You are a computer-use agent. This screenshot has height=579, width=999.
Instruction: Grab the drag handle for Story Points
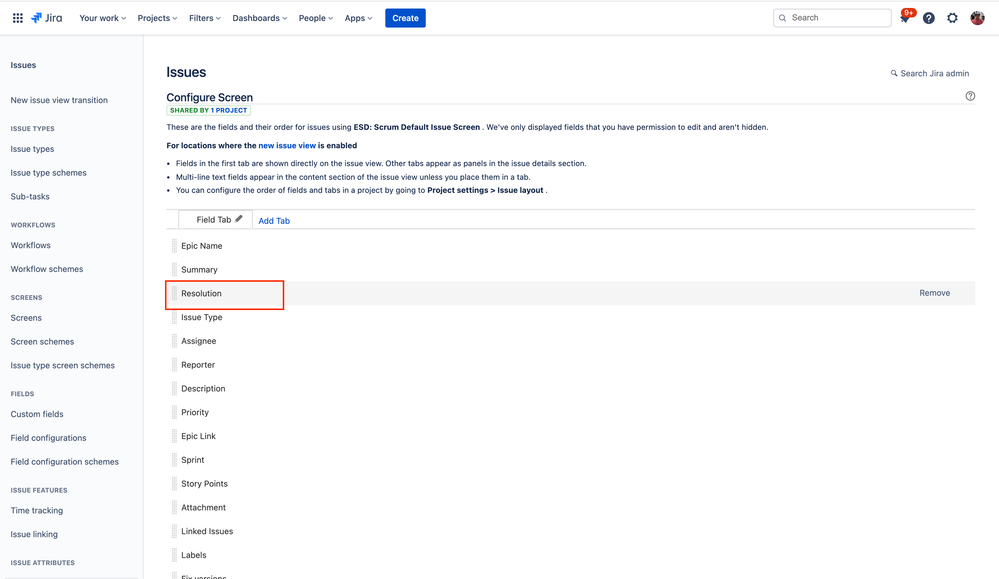(174, 483)
